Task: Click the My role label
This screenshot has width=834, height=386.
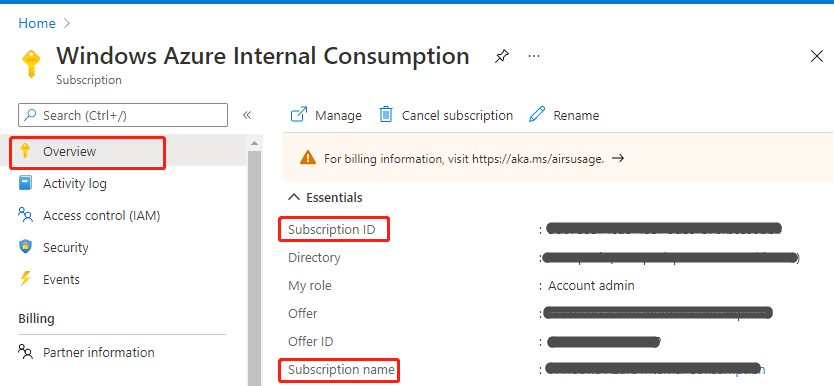Action: pos(310,286)
